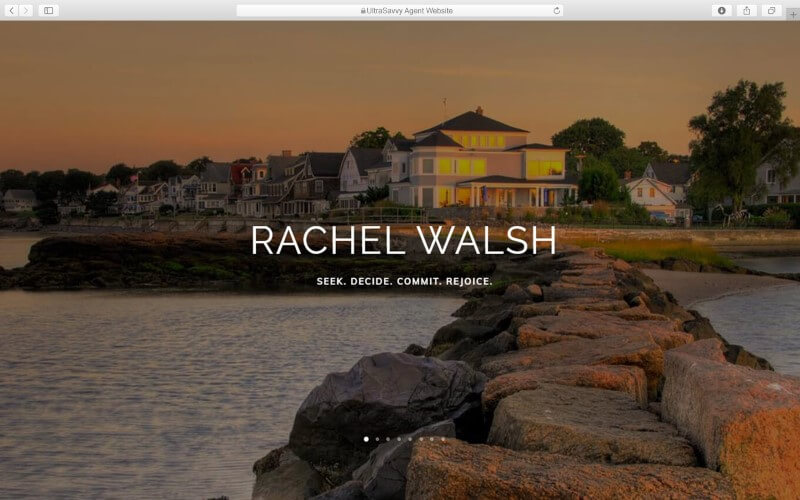The height and width of the screenshot is (500, 800).
Task: Open the Share menu in the toolbar
Action: (x=747, y=10)
